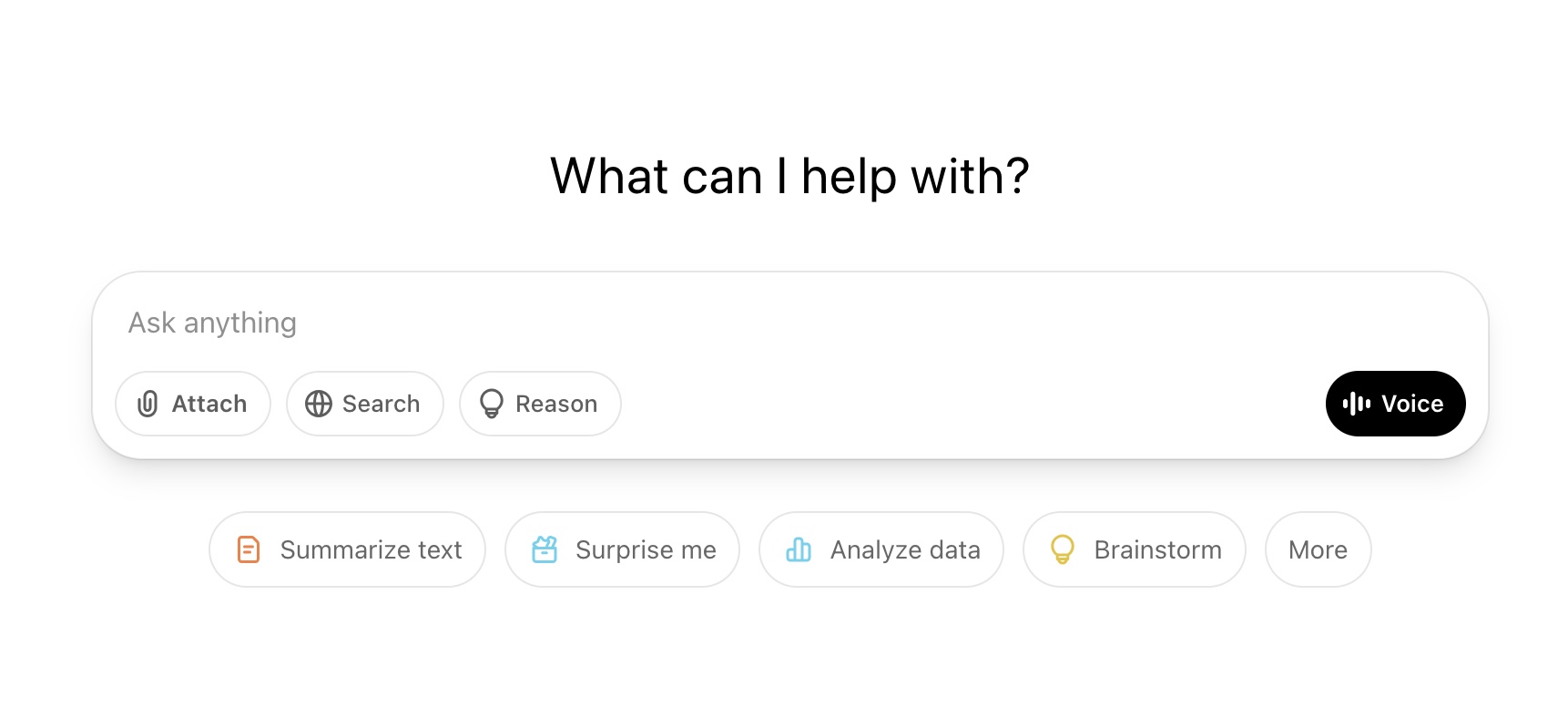This screenshot has height=718, width=1568.
Task: Open the Attach file option
Action: (193, 404)
